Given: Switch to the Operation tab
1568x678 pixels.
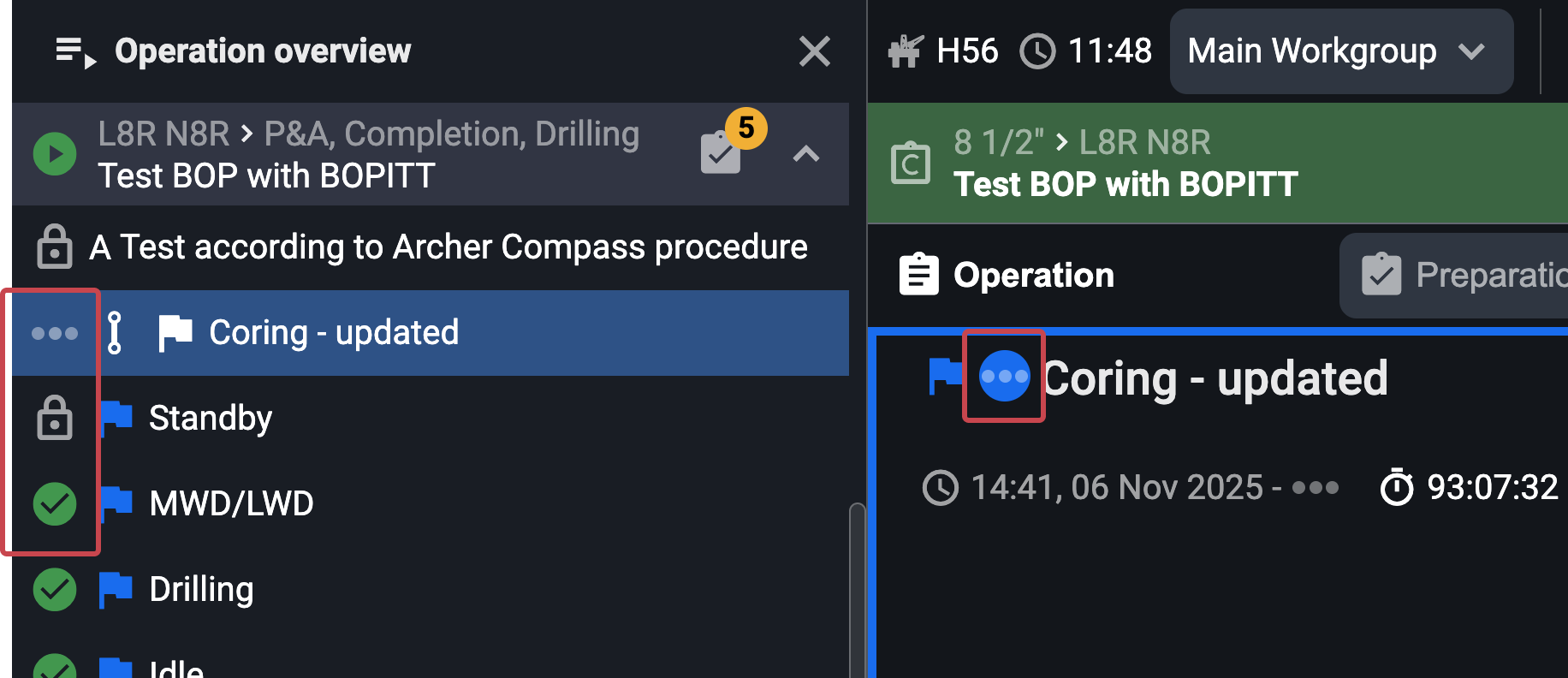Looking at the screenshot, I should pyautogui.click(x=1007, y=276).
